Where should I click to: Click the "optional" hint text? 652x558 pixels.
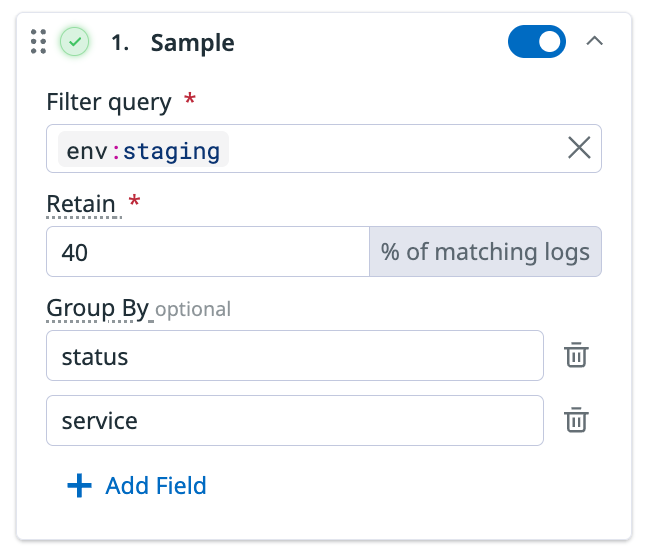(193, 309)
